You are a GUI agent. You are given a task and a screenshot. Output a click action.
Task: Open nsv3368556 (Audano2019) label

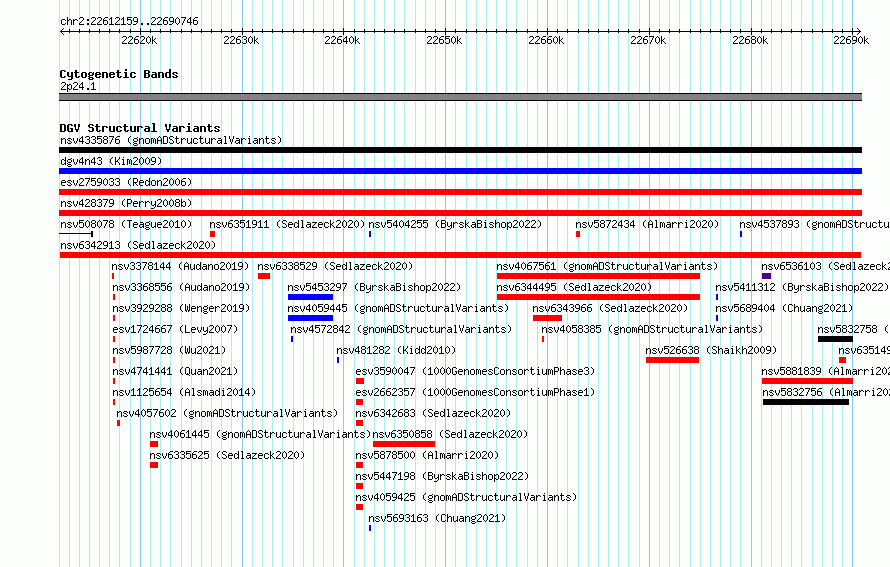(181, 287)
